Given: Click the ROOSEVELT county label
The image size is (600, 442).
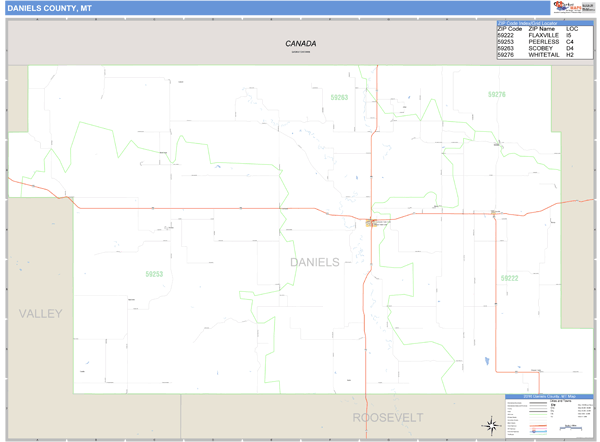Looking at the screenshot, I should tap(387, 417).
